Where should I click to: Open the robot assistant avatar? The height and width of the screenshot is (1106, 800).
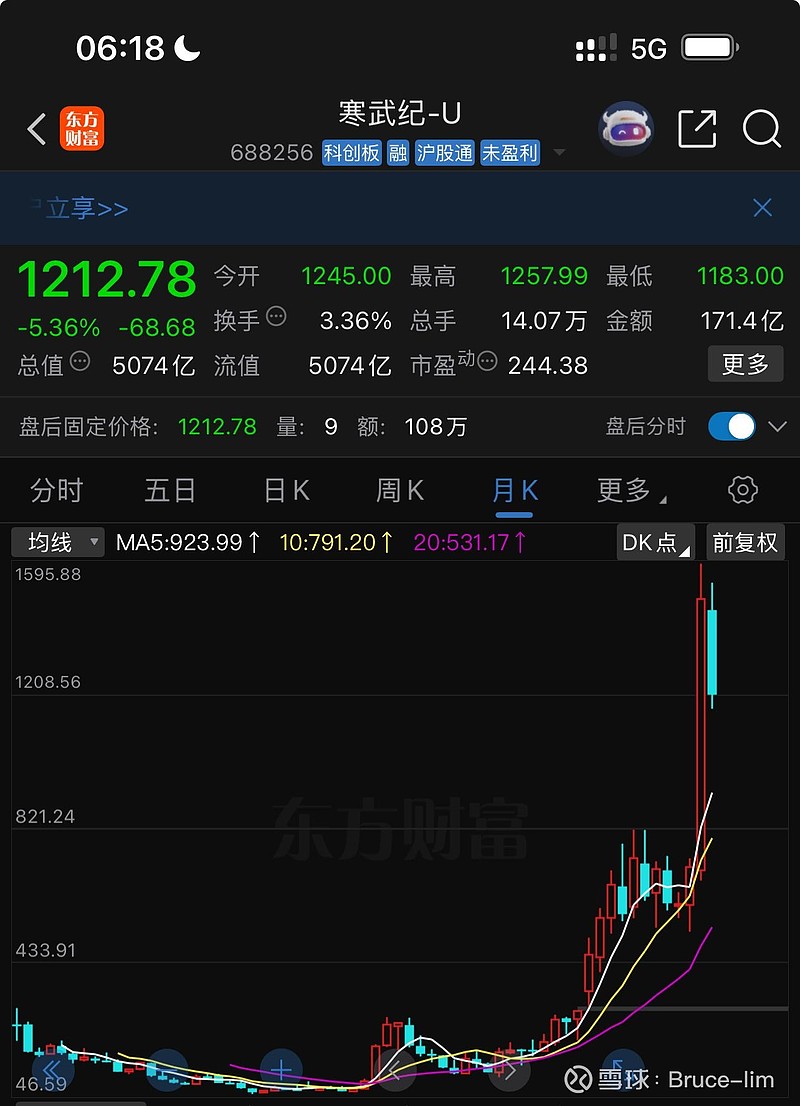(x=626, y=128)
